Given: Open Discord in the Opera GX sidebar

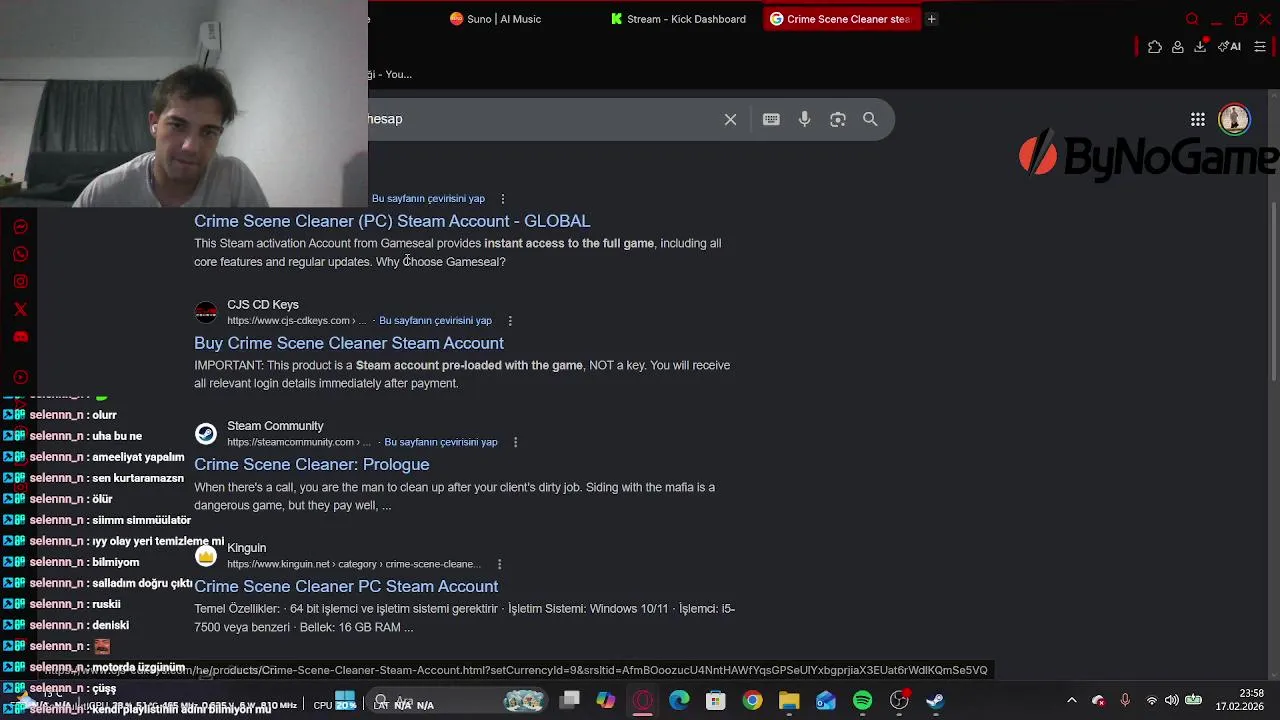Looking at the screenshot, I should 20,337.
